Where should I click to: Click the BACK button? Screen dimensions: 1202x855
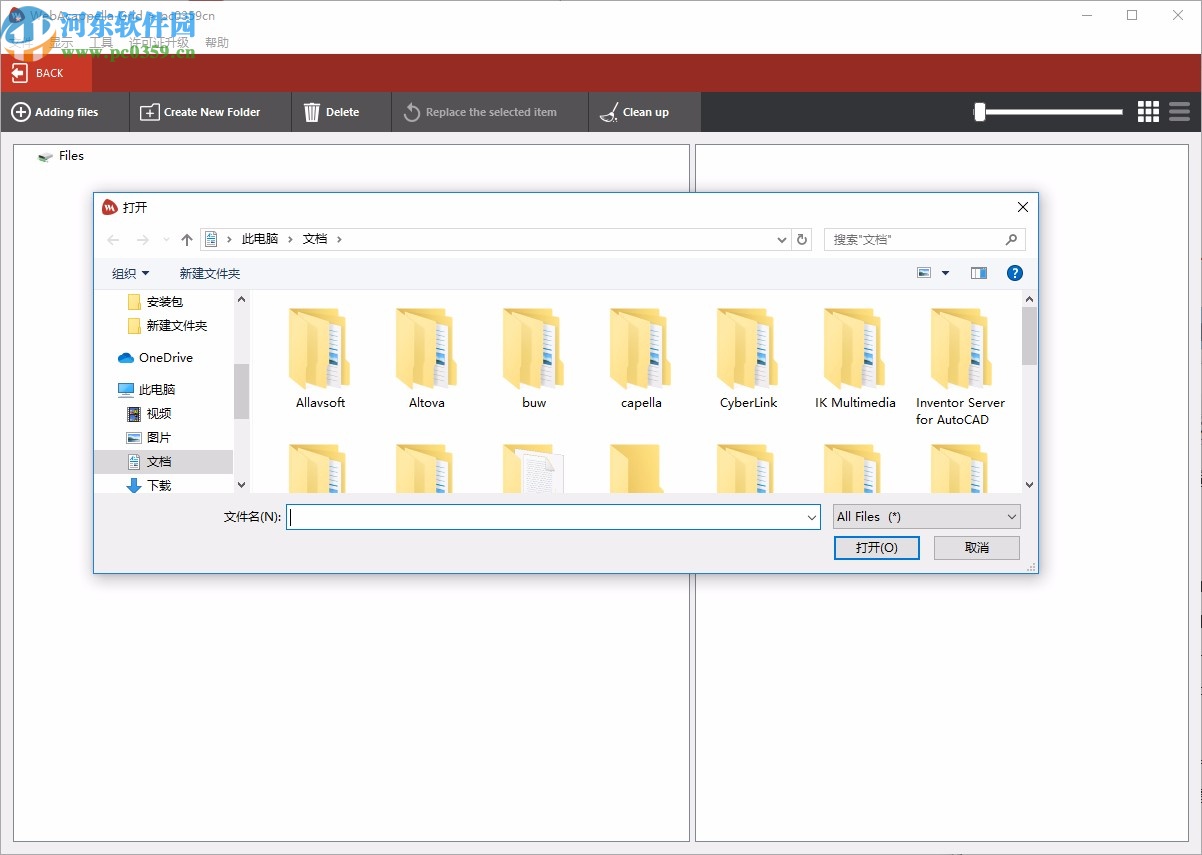pos(46,73)
